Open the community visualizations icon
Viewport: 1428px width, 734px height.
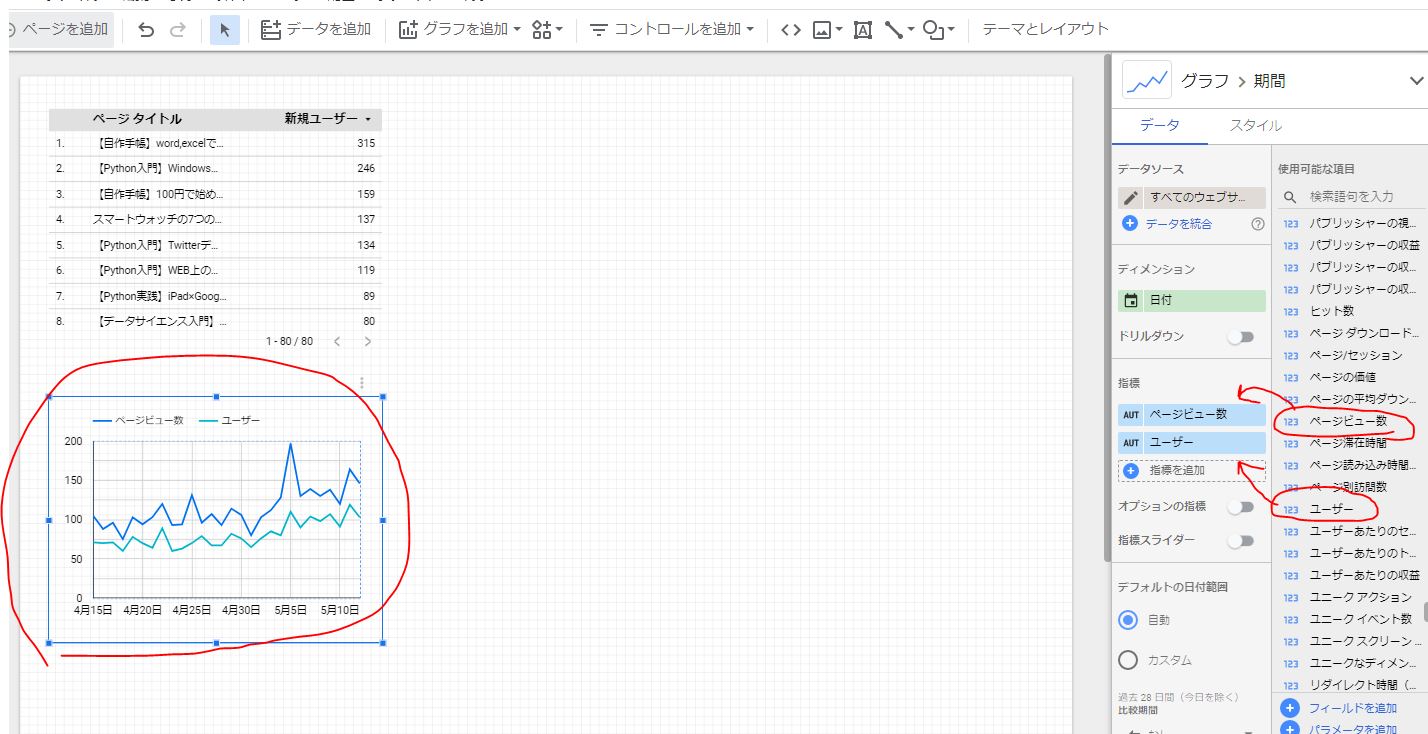tap(547, 30)
